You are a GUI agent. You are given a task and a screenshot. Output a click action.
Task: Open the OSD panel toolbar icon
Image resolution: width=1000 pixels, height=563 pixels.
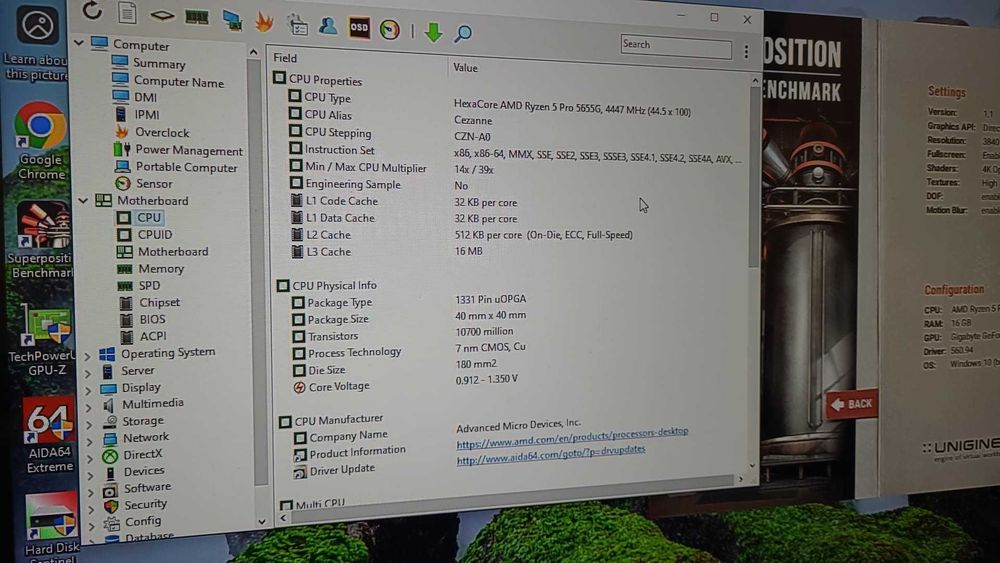(x=359, y=27)
